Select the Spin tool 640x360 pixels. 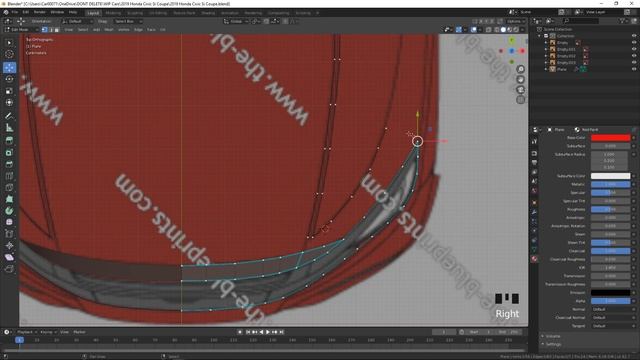[x=9, y=211]
